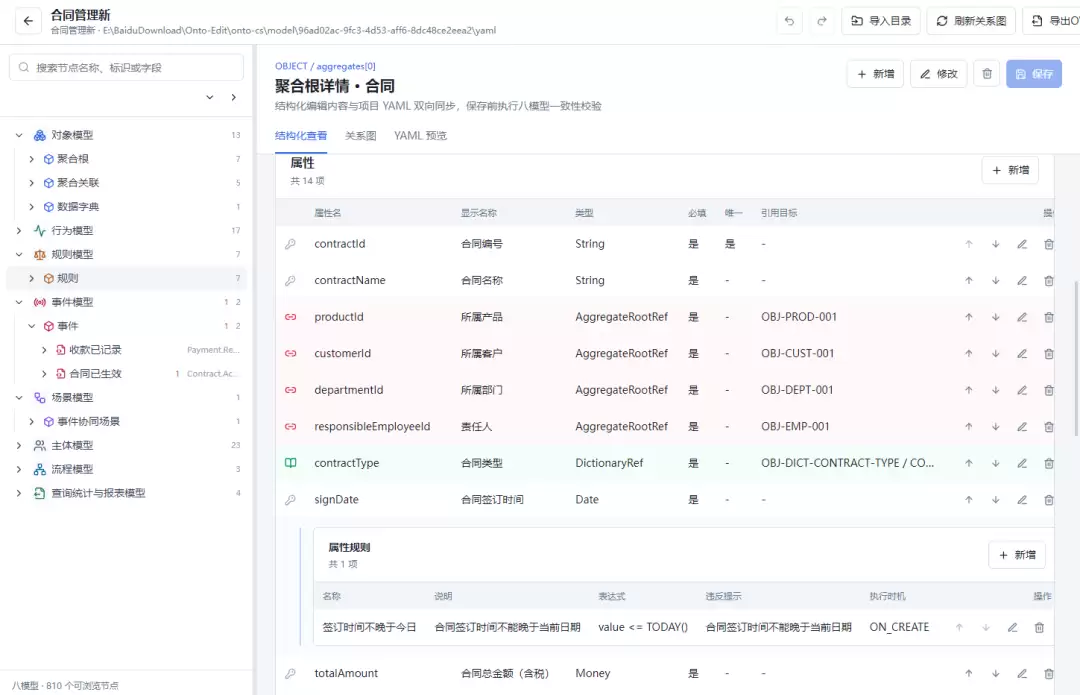
Task: Click the OBJ-CUST-001 reference target
Action: 798,353
